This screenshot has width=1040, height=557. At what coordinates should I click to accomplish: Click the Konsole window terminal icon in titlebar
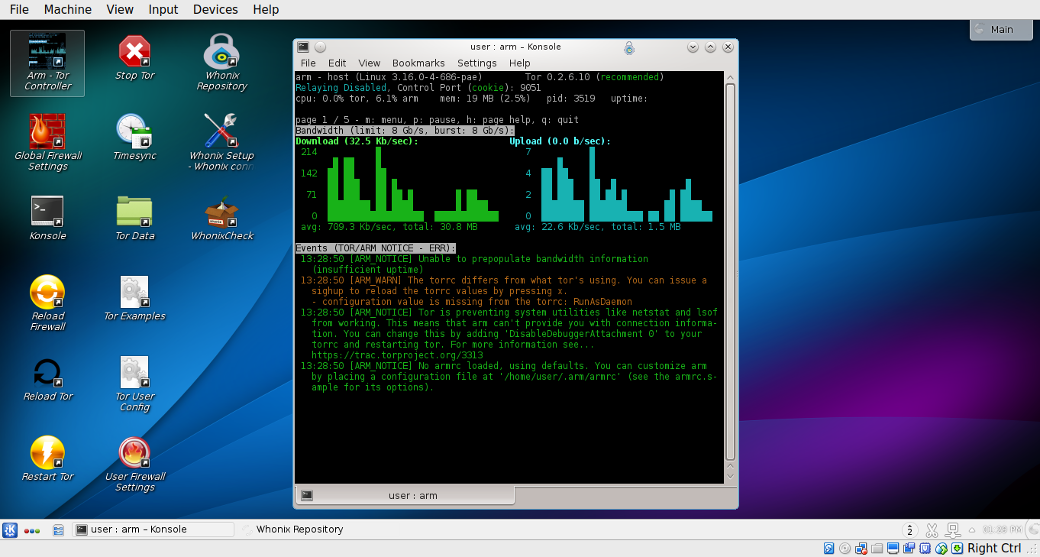303,47
